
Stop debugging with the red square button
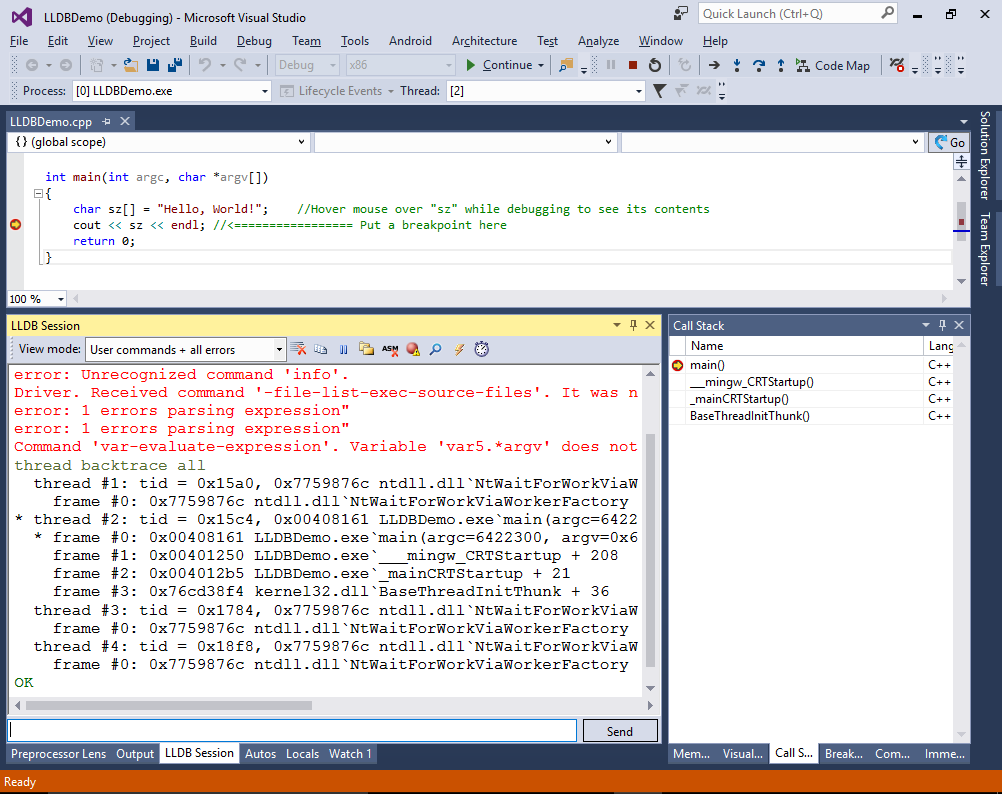coord(633,65)
